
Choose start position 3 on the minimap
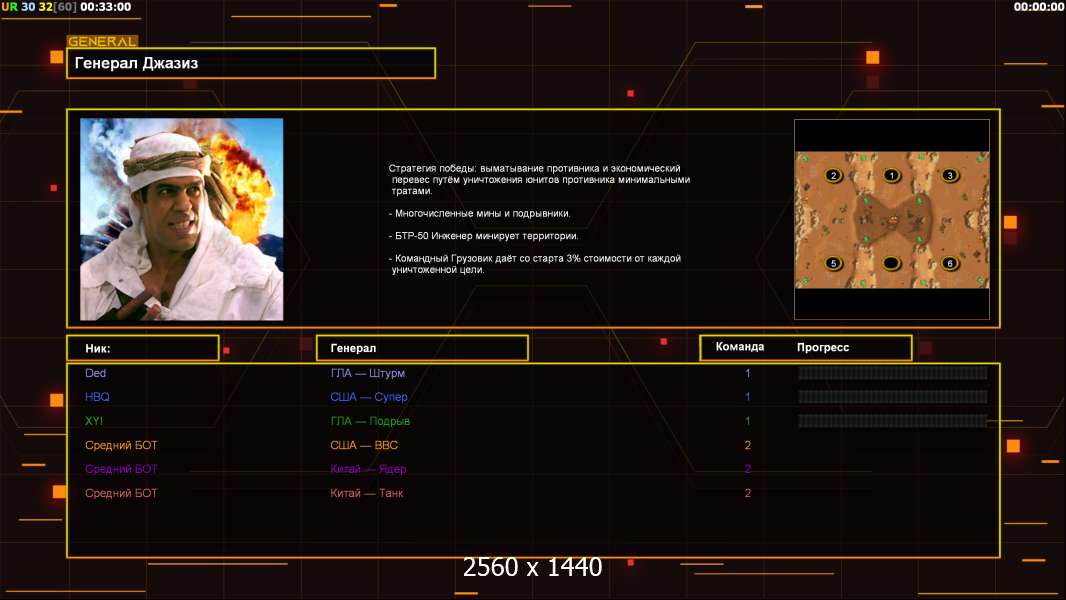click(x=950, y=176)
